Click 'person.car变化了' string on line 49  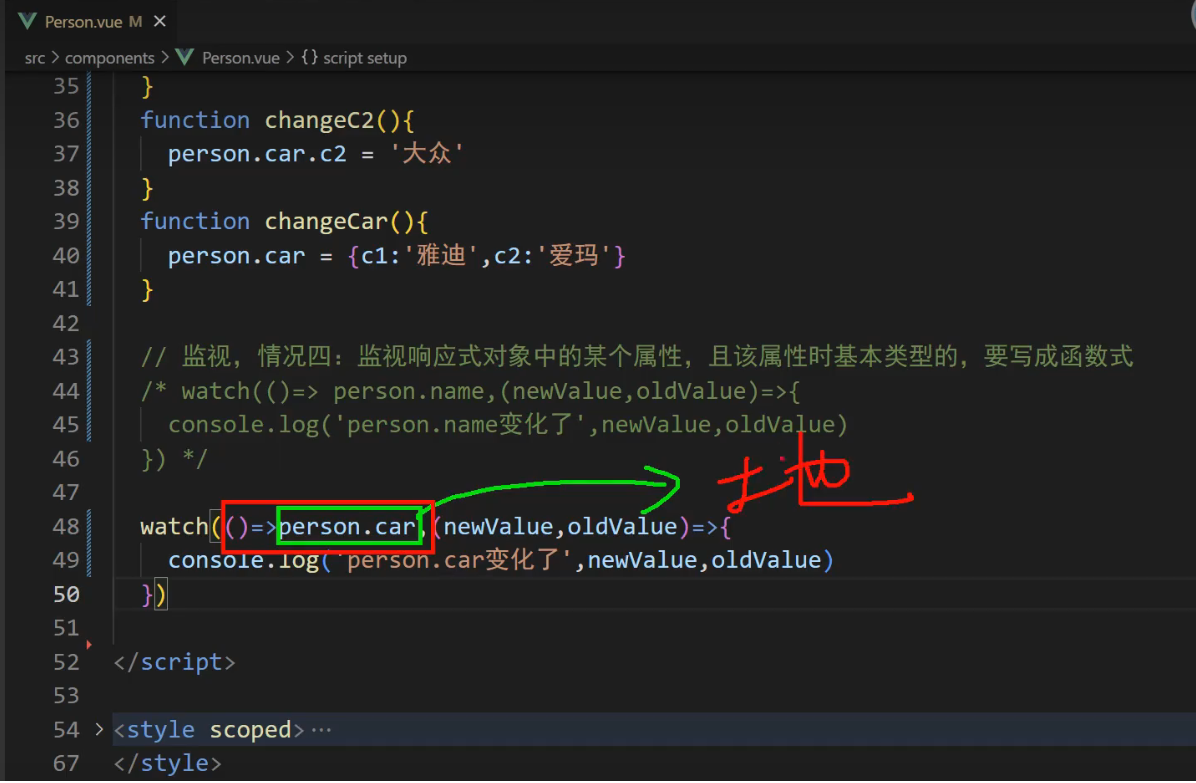(x=454, y=560)
